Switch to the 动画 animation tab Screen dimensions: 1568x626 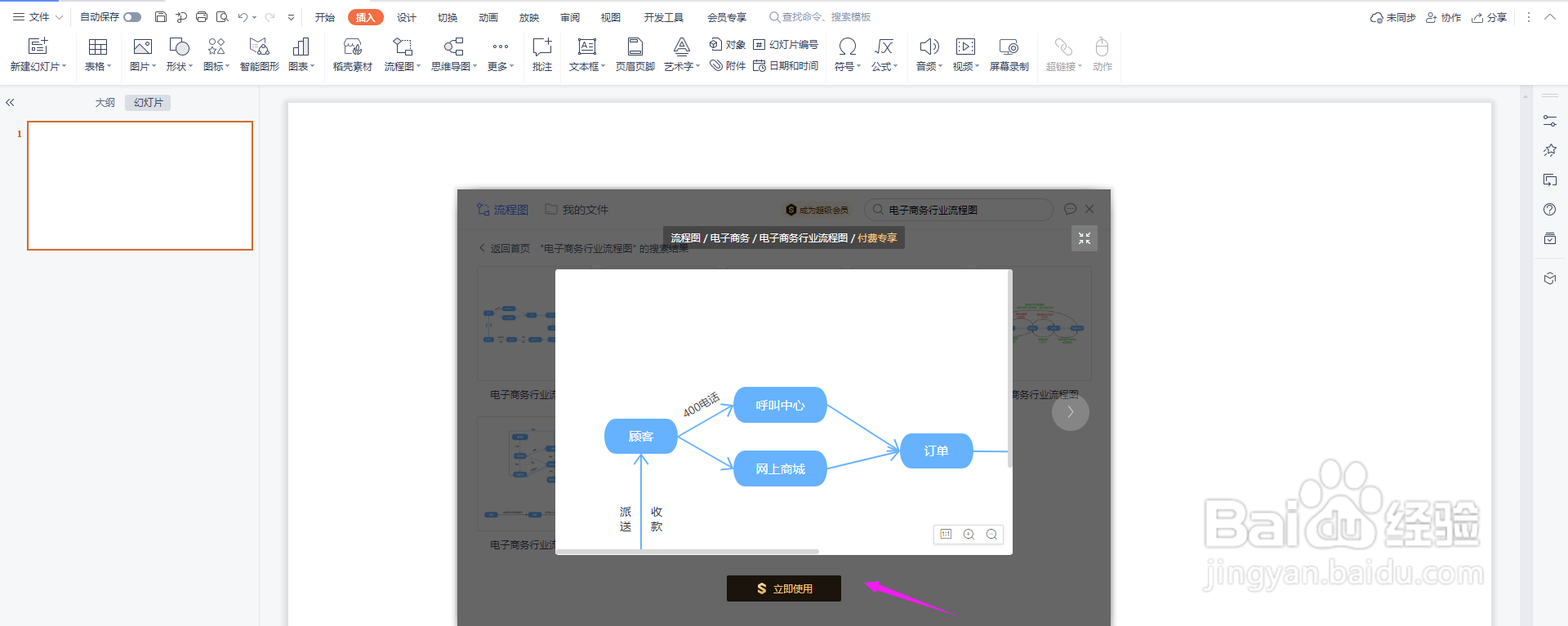tap(488, 17)
